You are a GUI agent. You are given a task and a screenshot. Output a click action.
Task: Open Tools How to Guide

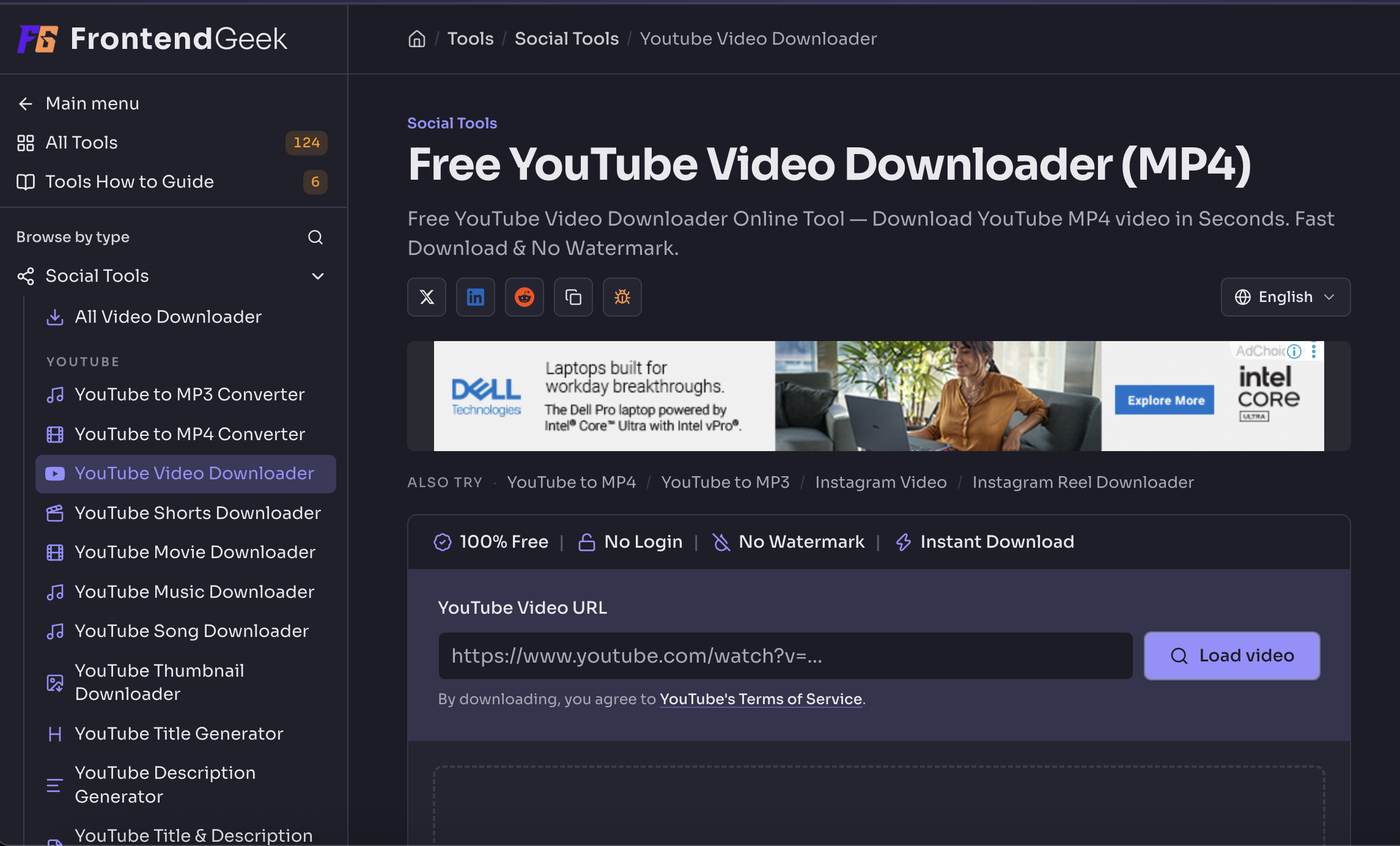[x=130, y=182]
